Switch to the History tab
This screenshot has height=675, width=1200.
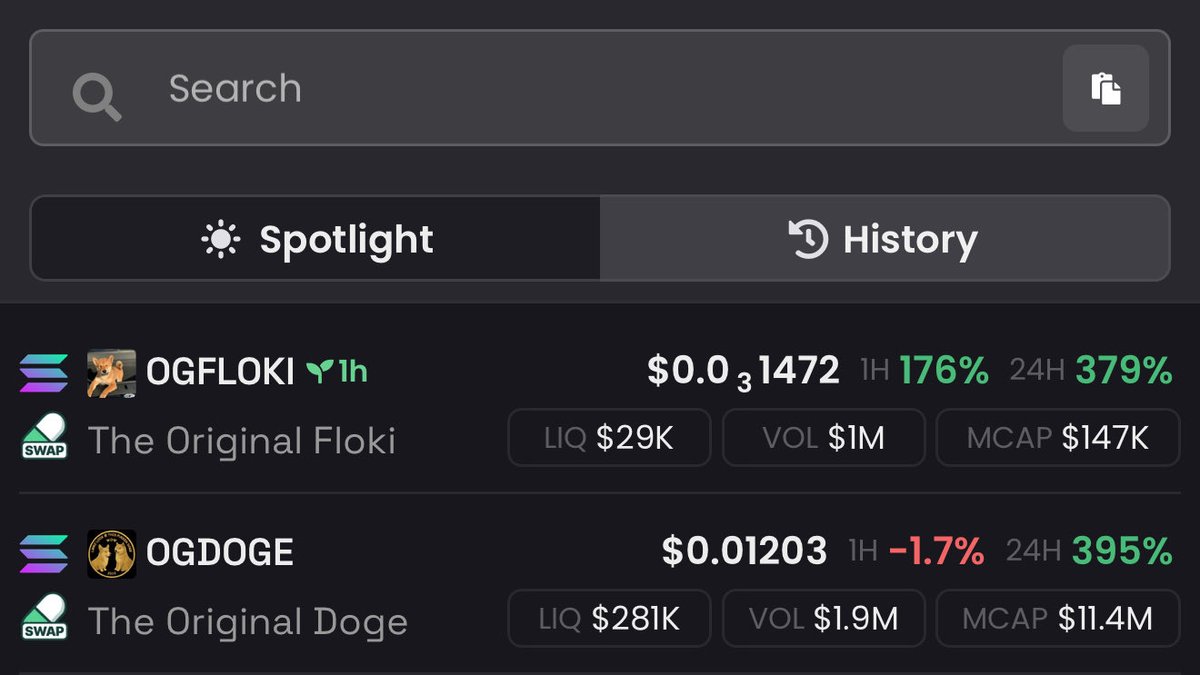click(x=884, y=239)
